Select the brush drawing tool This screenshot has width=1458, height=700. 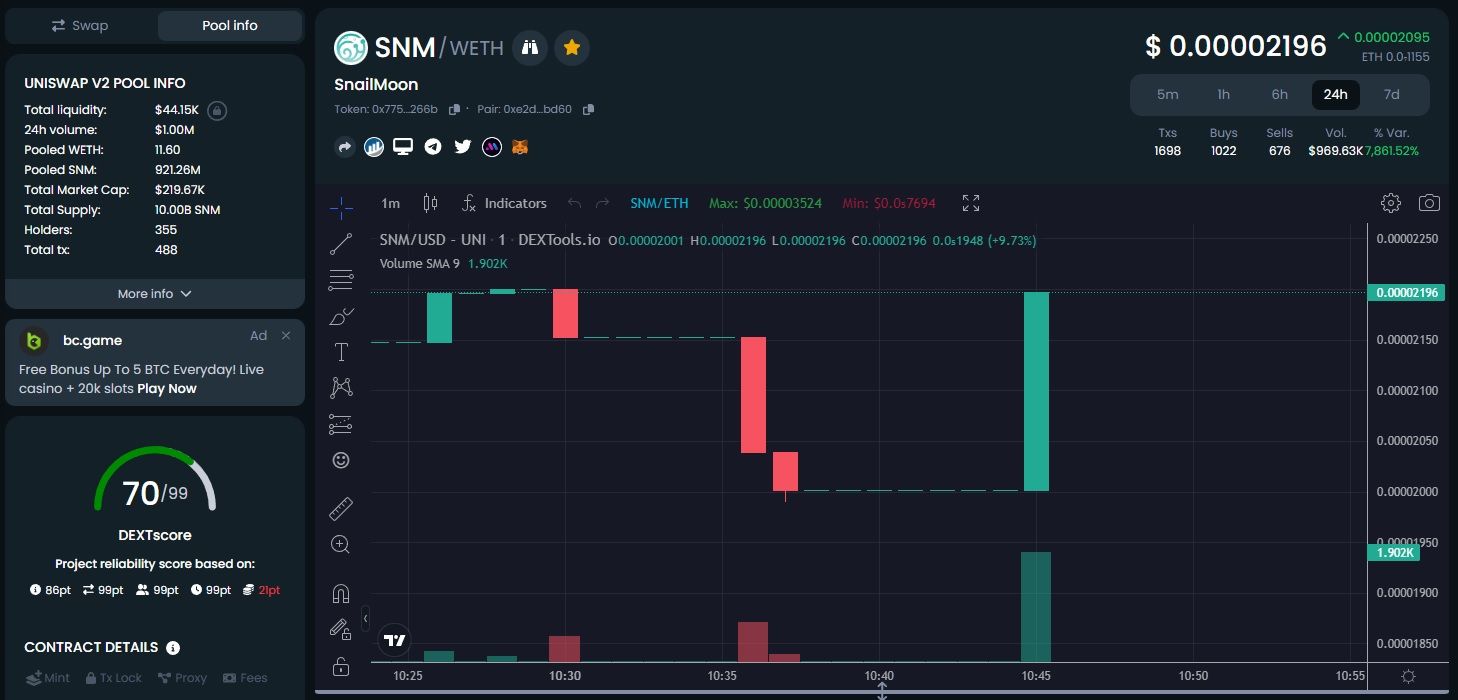click(x=341, y=316)
